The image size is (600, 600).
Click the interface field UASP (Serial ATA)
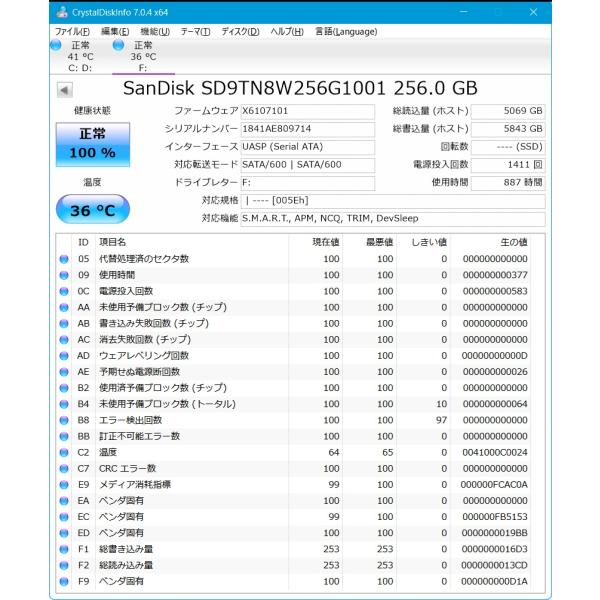pyautogui.click(x=308, y=147)
